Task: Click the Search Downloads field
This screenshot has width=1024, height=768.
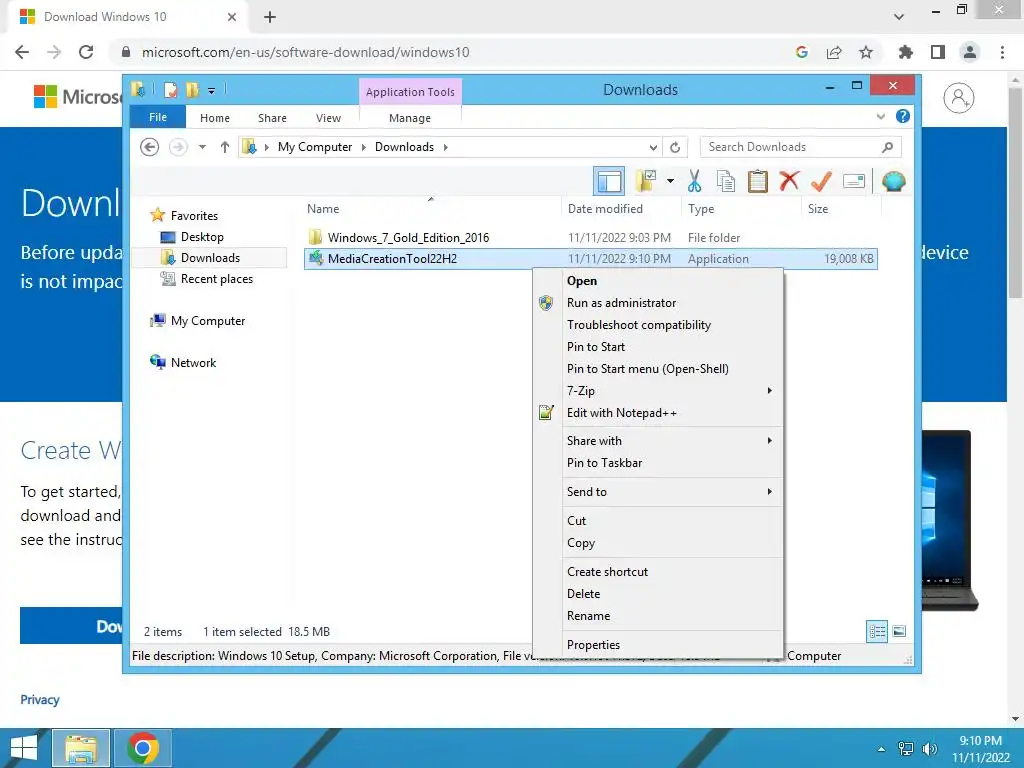Action: [800, 147]
